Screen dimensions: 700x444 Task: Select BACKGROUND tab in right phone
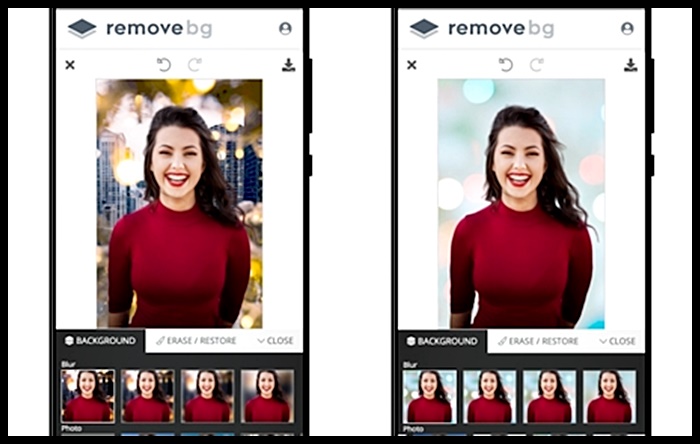tap(442, 341)
